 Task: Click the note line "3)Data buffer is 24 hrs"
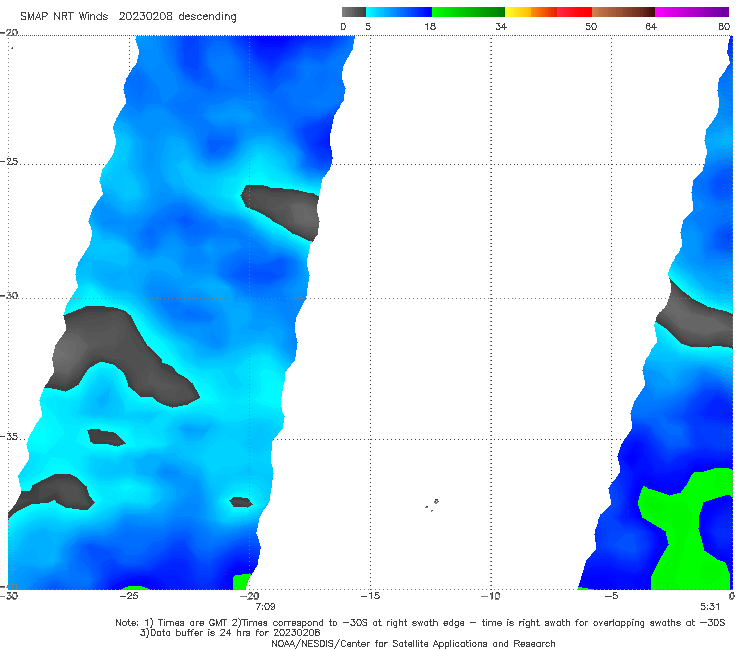230,633
